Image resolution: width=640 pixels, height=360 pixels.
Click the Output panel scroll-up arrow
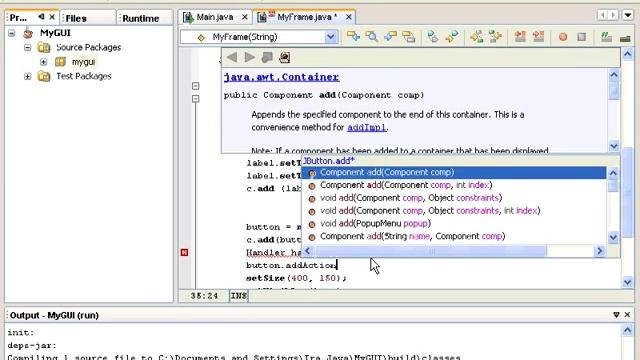[x=628, y=330]
